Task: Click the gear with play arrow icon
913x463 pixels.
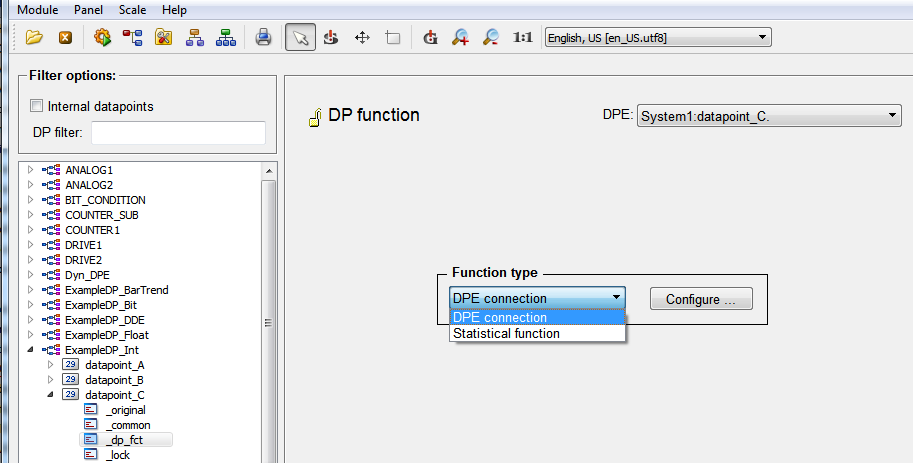Action: [x=101, y=38]
